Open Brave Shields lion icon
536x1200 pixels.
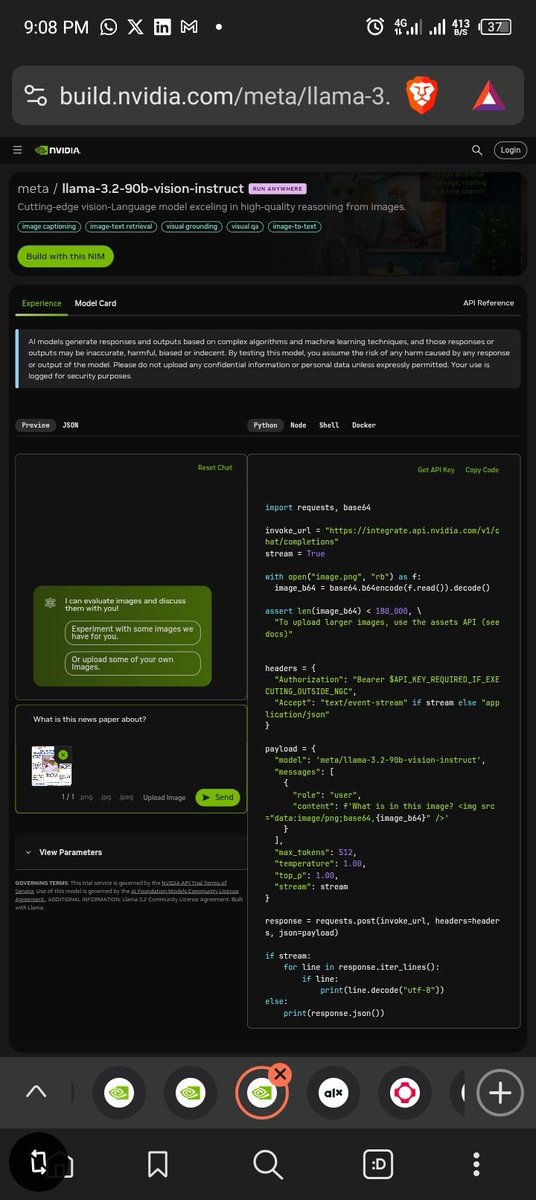422,96
